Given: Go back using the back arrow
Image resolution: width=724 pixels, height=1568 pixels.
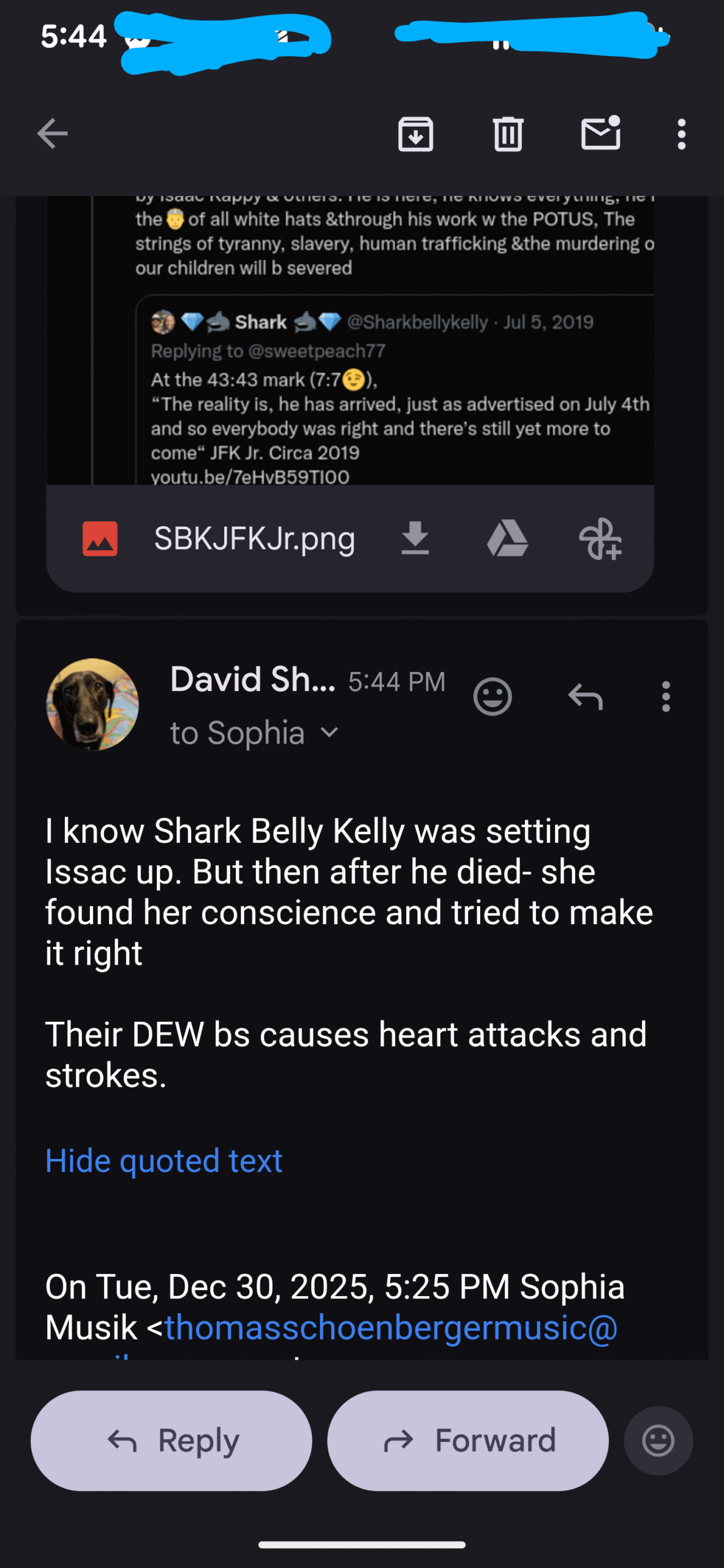Looking at the screenshot, I should (x=52, y=134).
